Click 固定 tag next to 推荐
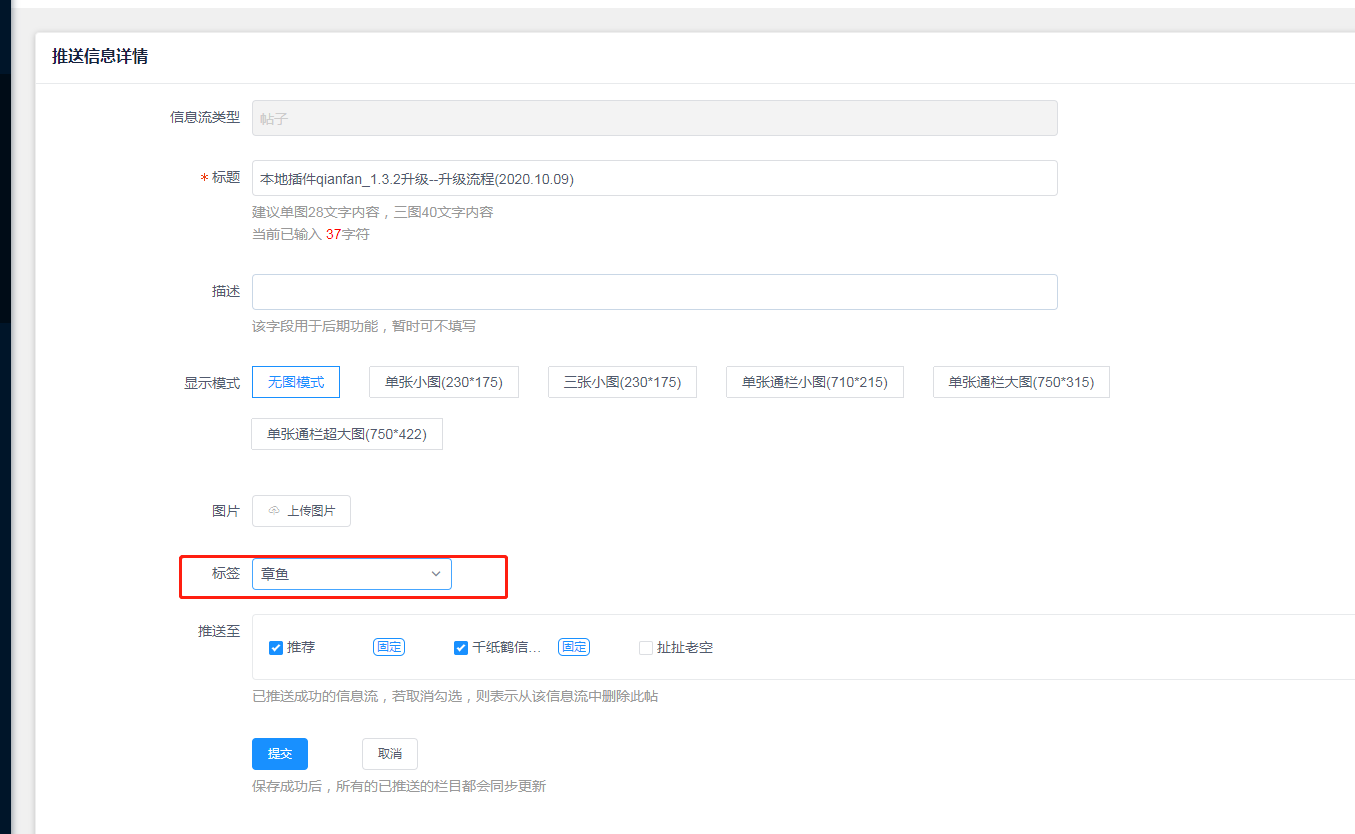The image size is (1355, 834). pyautogui.click(x=389, y=647)
